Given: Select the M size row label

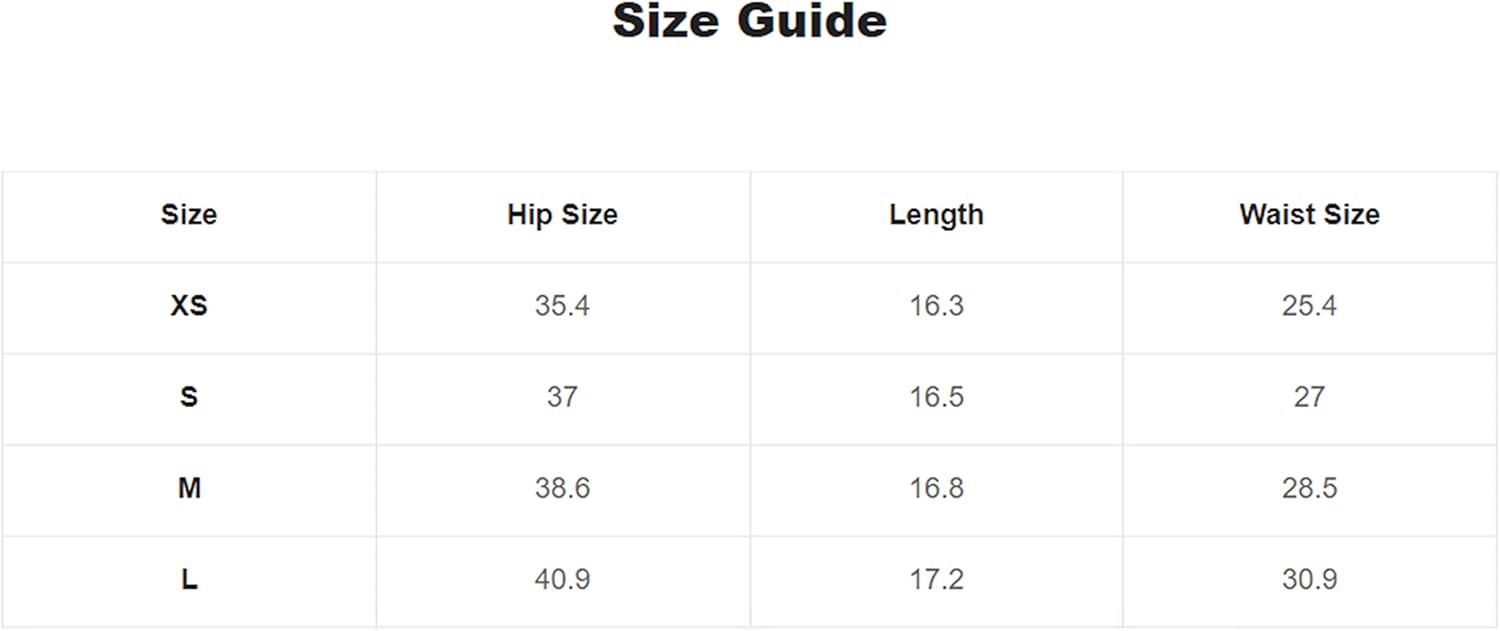Looking at the screenshot, I should tap(189, 488).
